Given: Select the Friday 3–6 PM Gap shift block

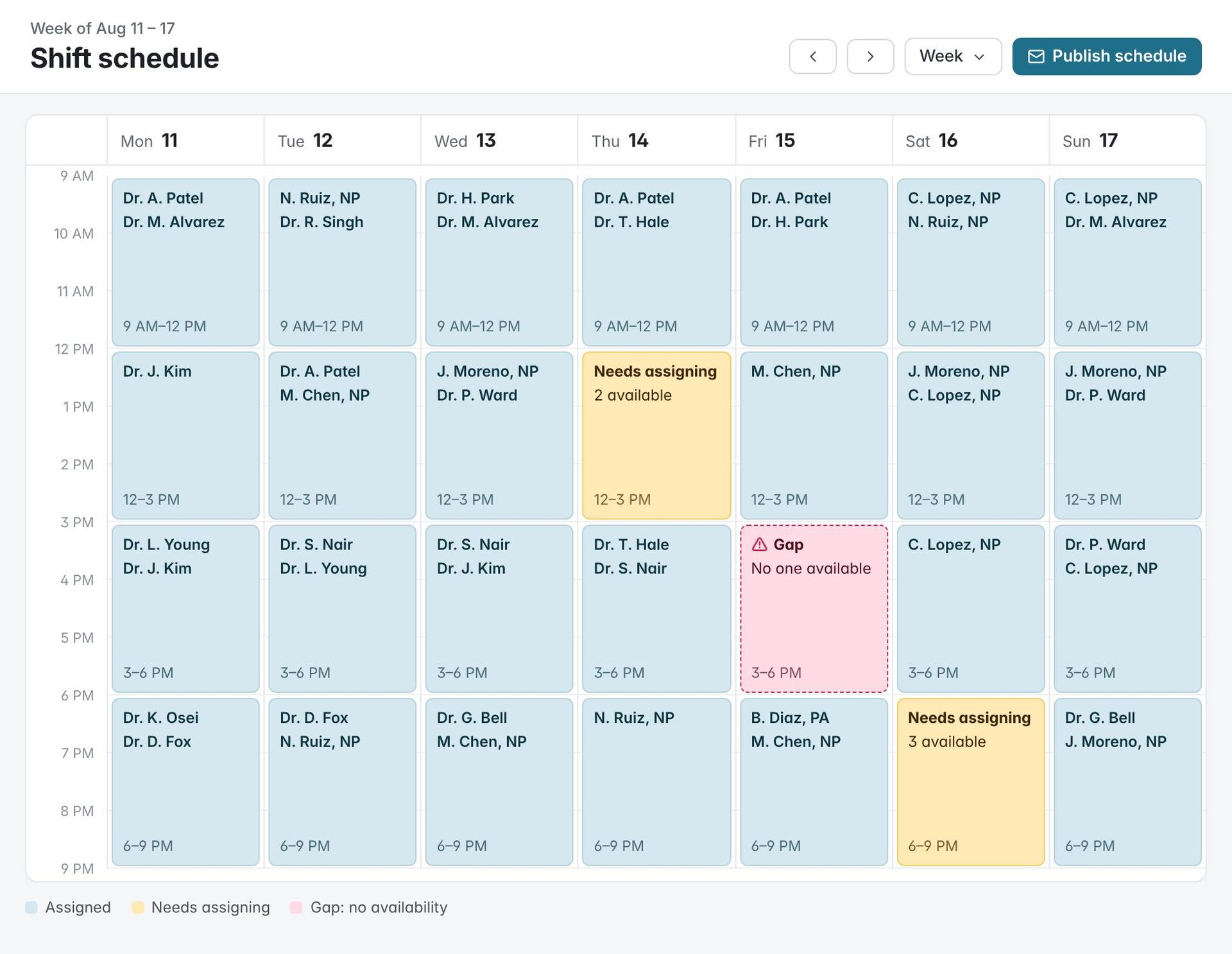Looking at the screenshot, I should click(814, 609).
